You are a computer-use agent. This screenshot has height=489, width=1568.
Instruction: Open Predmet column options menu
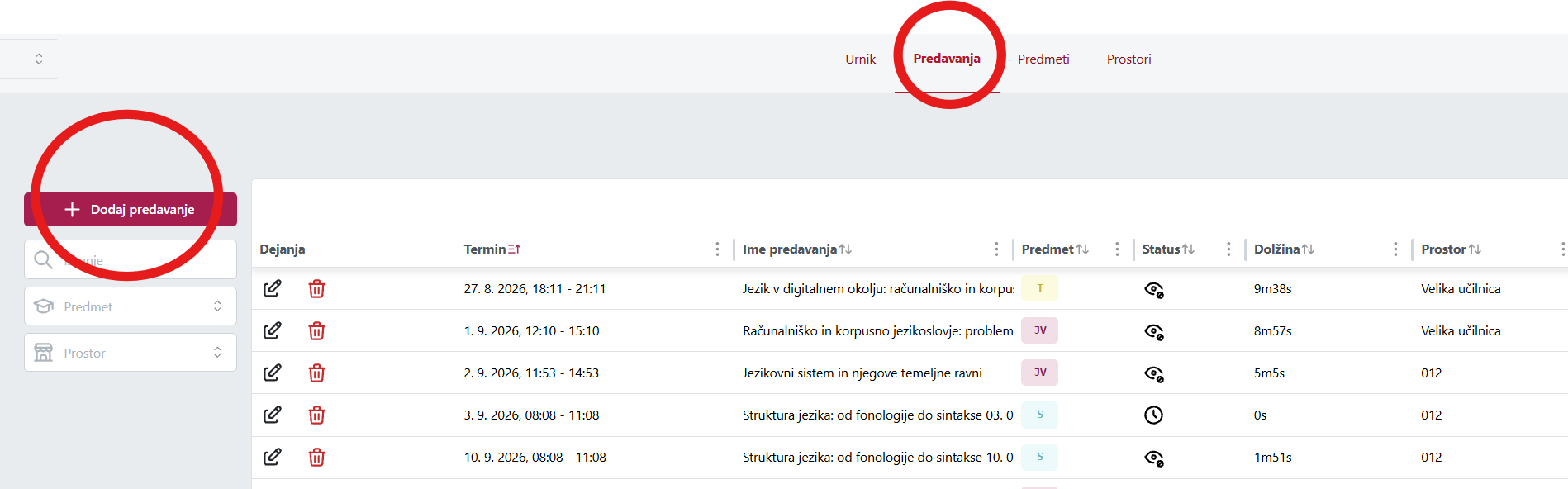coord(1117,249)
